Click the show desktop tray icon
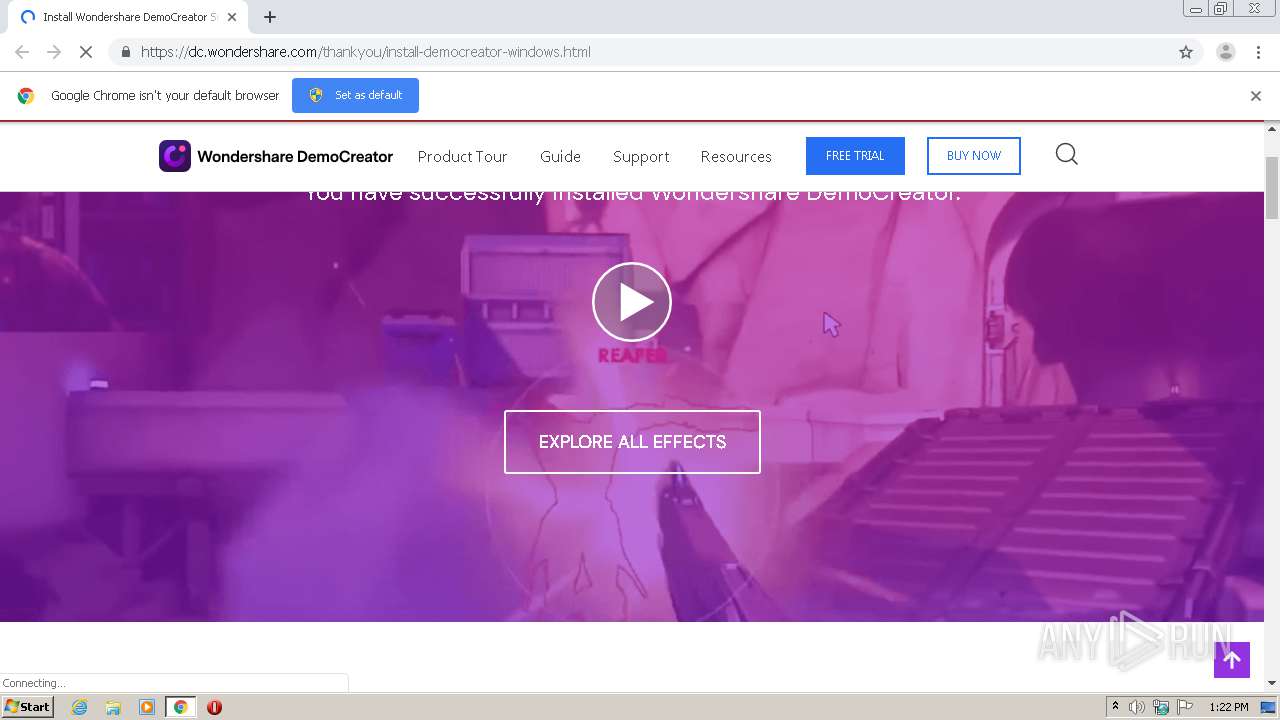1280x720 pixels. tap(1269, 707)
